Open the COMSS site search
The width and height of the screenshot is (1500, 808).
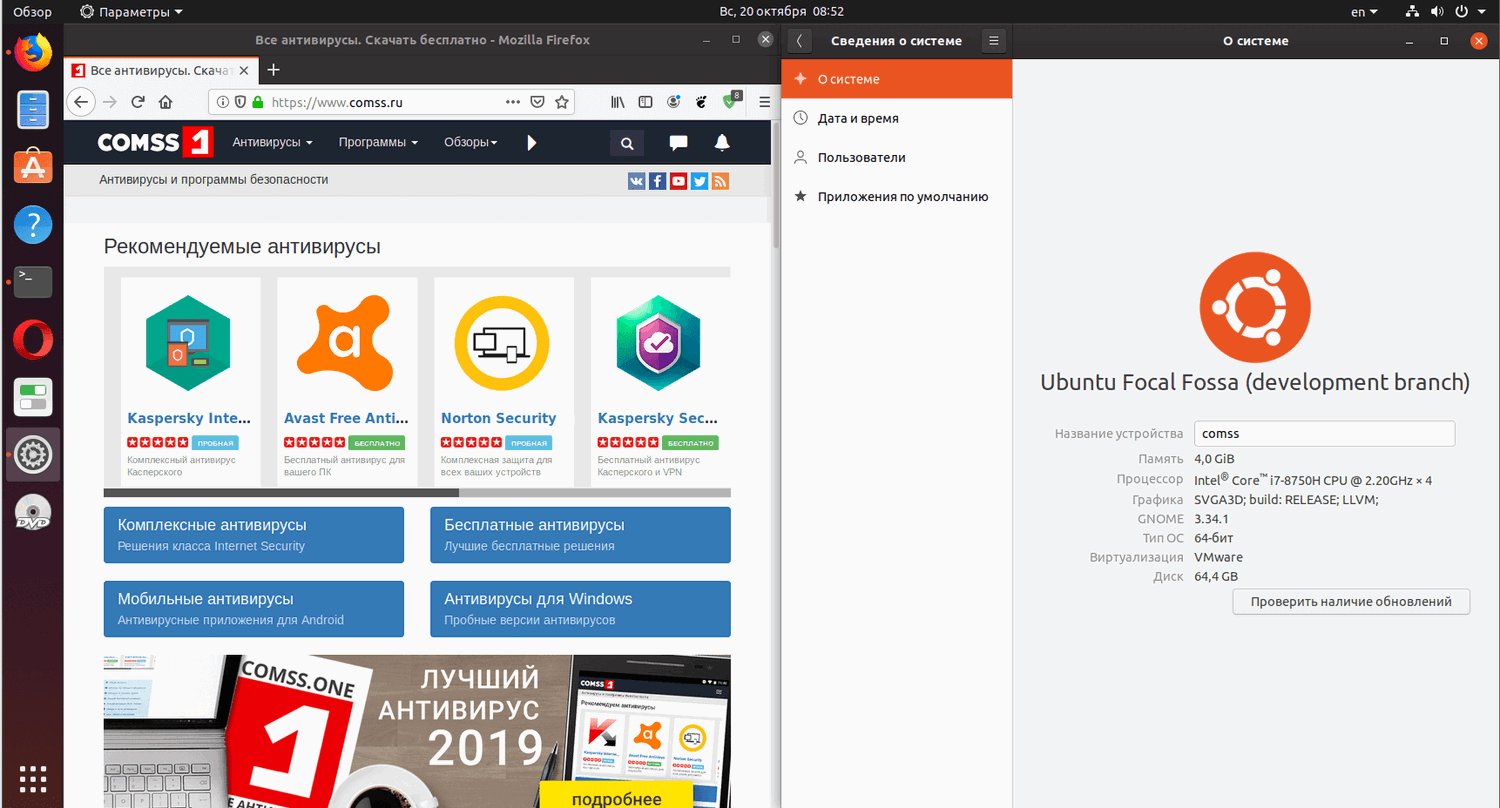(x=627, y=142)
